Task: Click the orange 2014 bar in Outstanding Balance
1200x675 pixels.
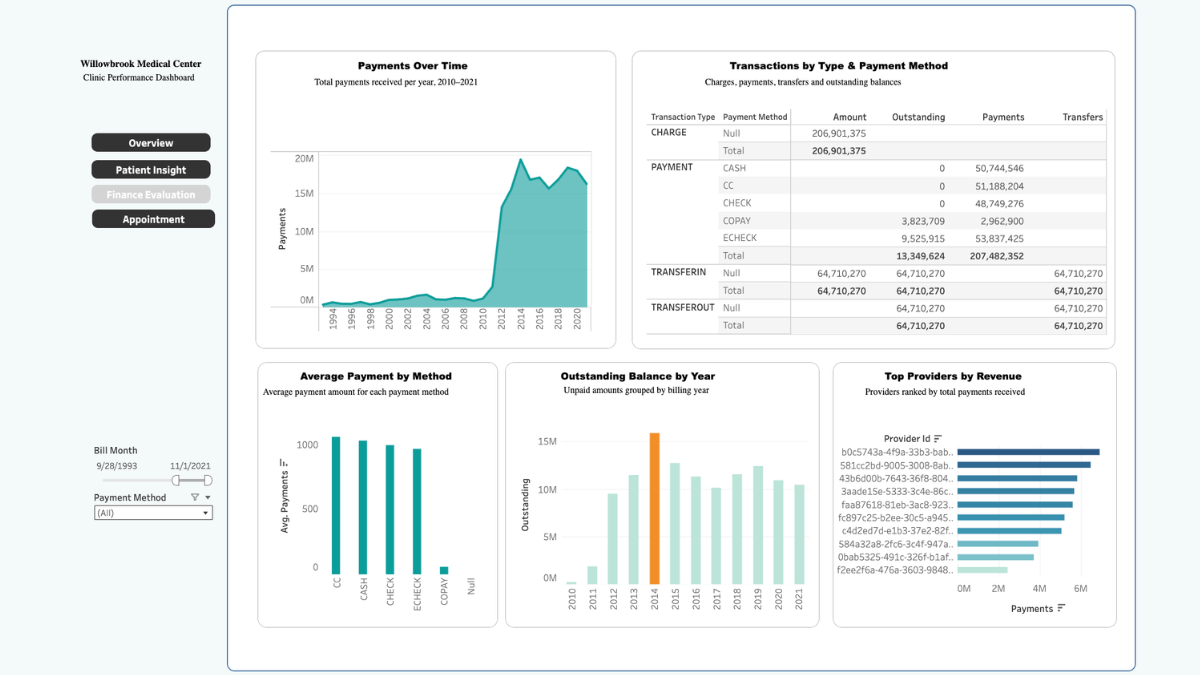Action: point(655,508)
